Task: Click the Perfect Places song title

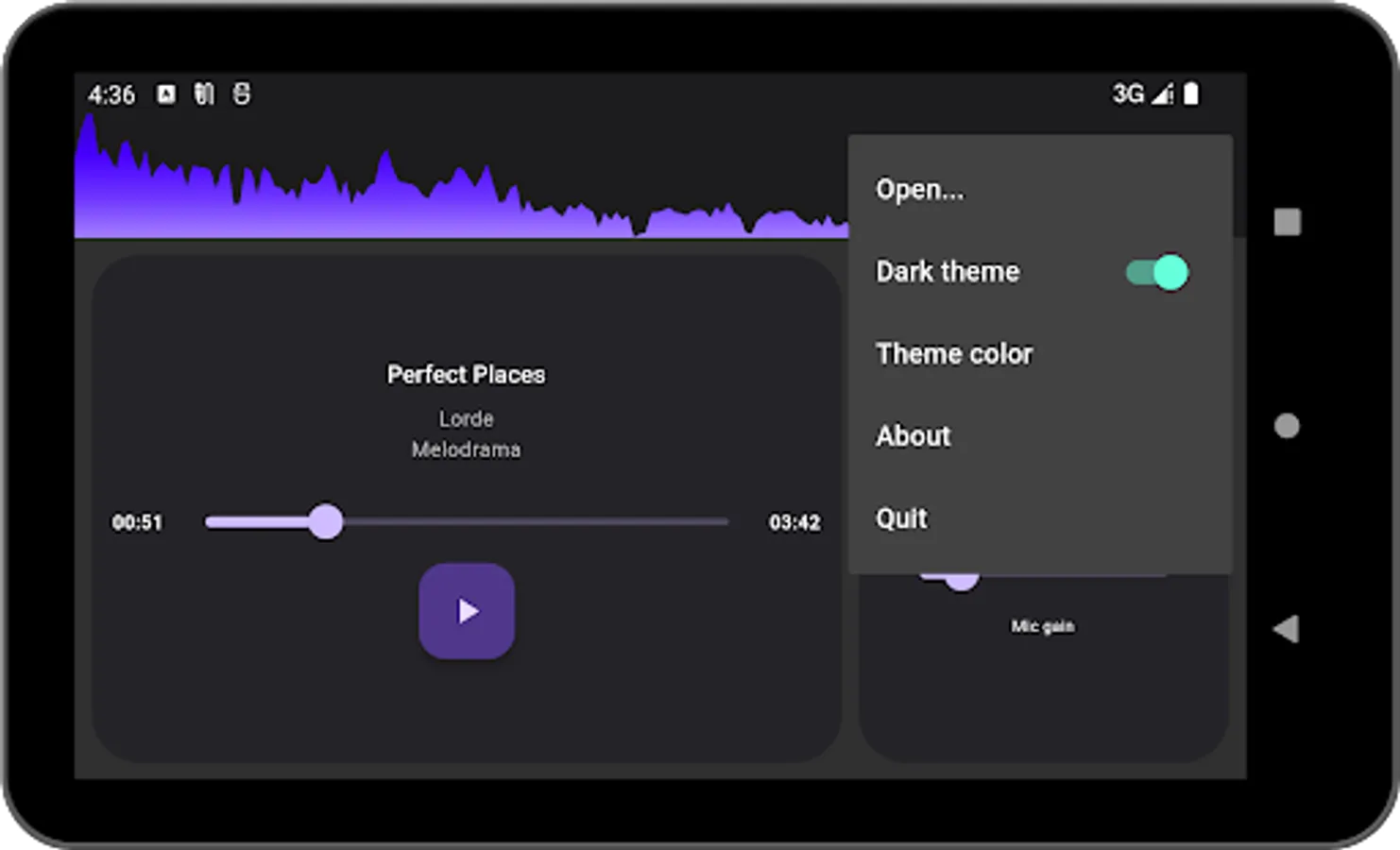Action: (x=466, y=375)
